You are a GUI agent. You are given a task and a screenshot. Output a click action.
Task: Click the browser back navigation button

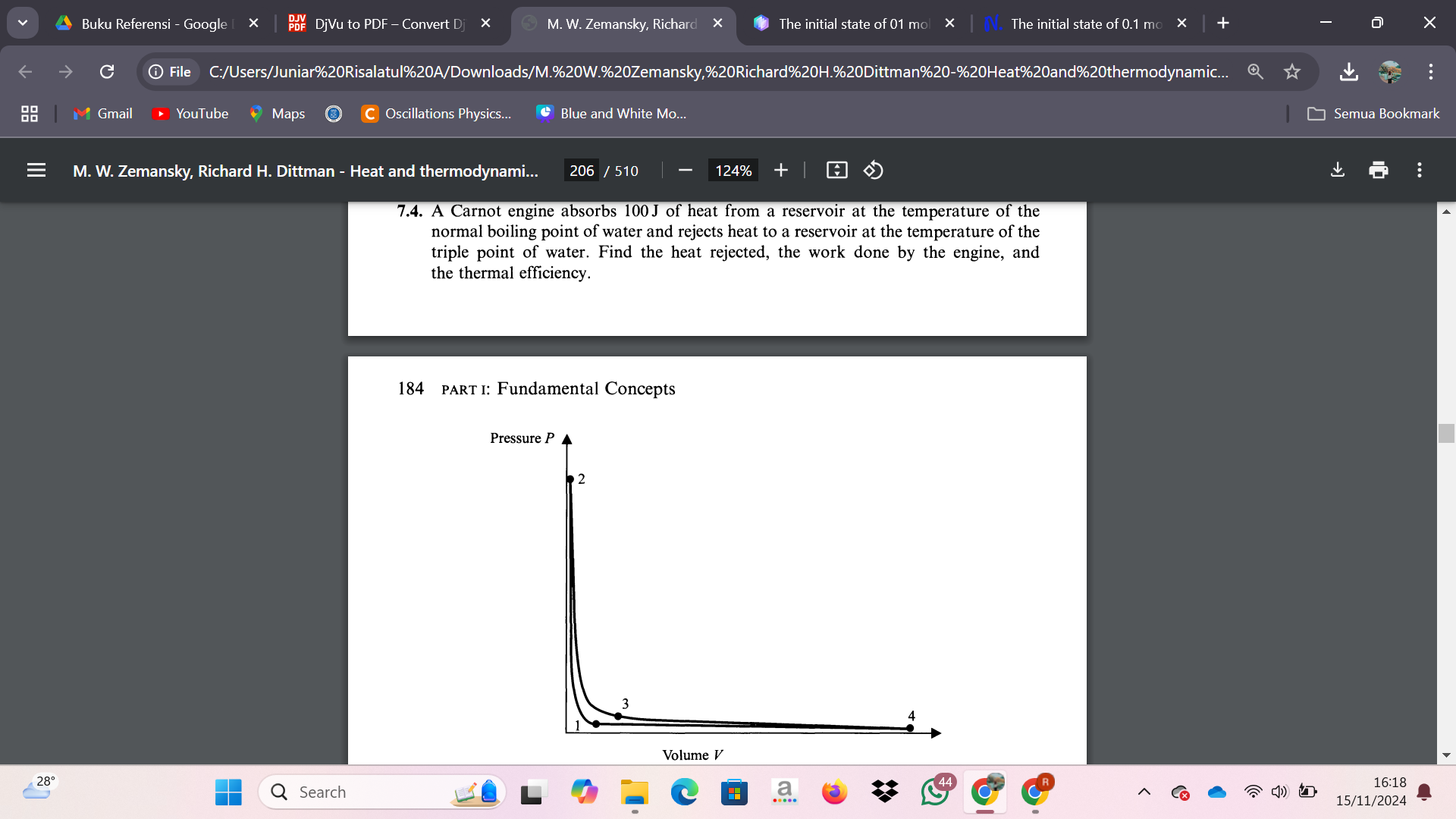24,71
